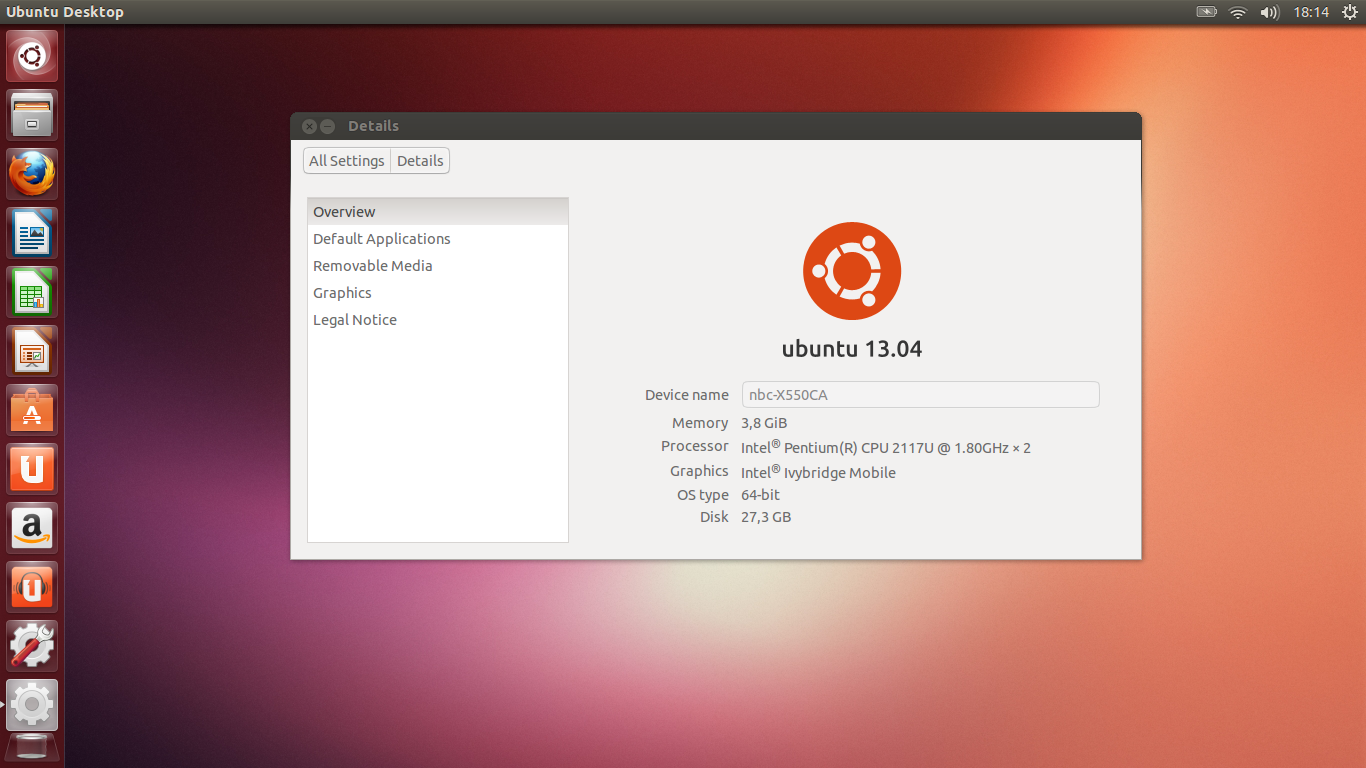Open the Ubuntu Dash home launcher
Screen dimensions: 1366x768
pos(32,56)
